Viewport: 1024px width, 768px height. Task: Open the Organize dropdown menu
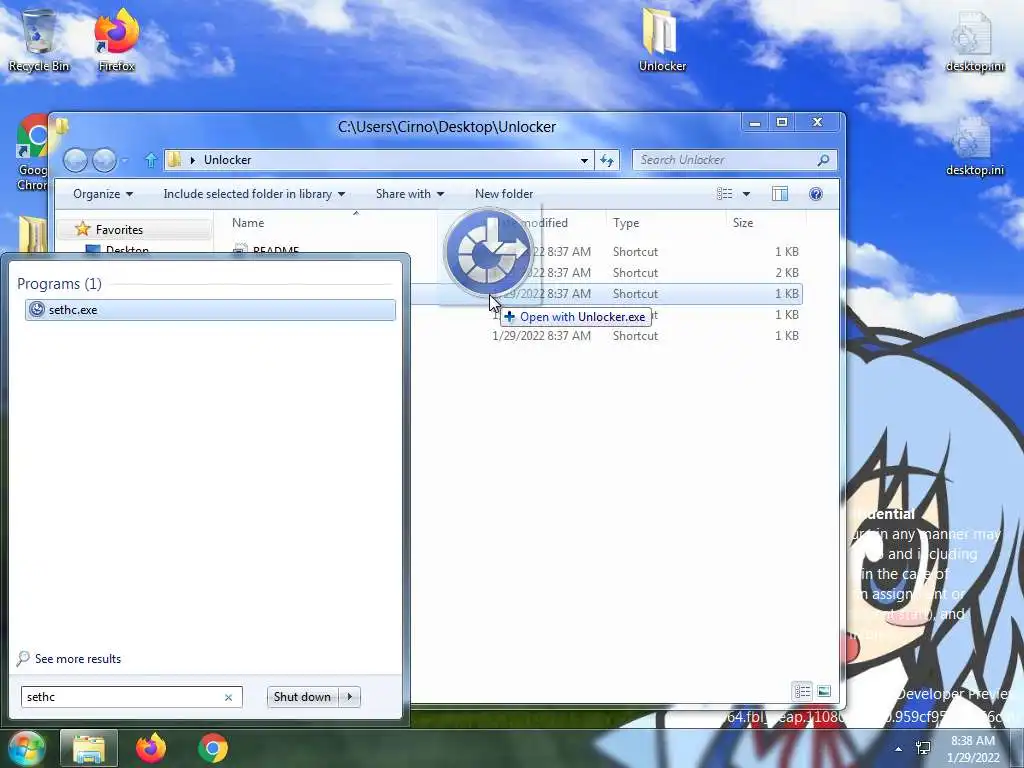click(103, 194)
